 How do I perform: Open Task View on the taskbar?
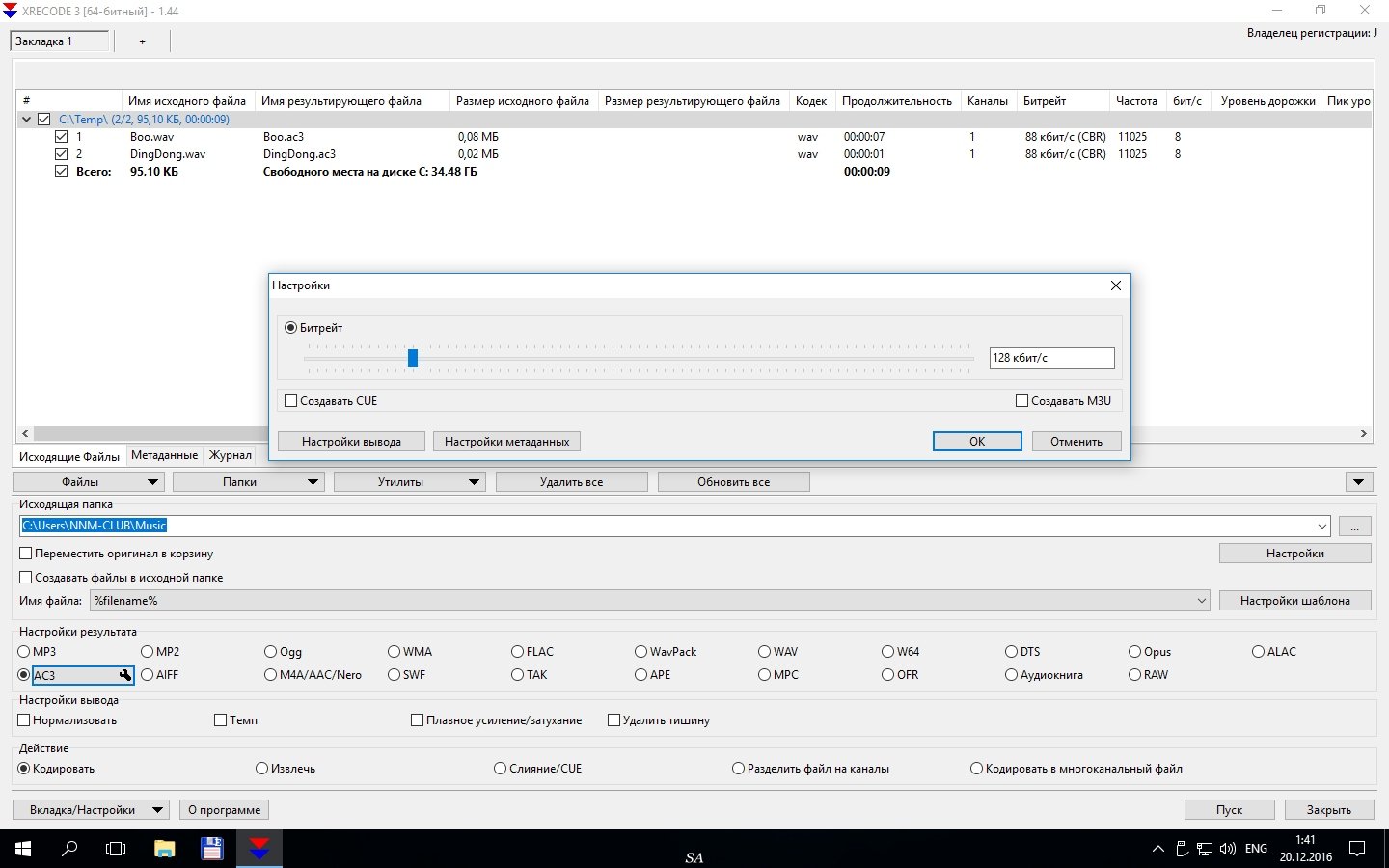pyautogui.click(x=116, y=849)
